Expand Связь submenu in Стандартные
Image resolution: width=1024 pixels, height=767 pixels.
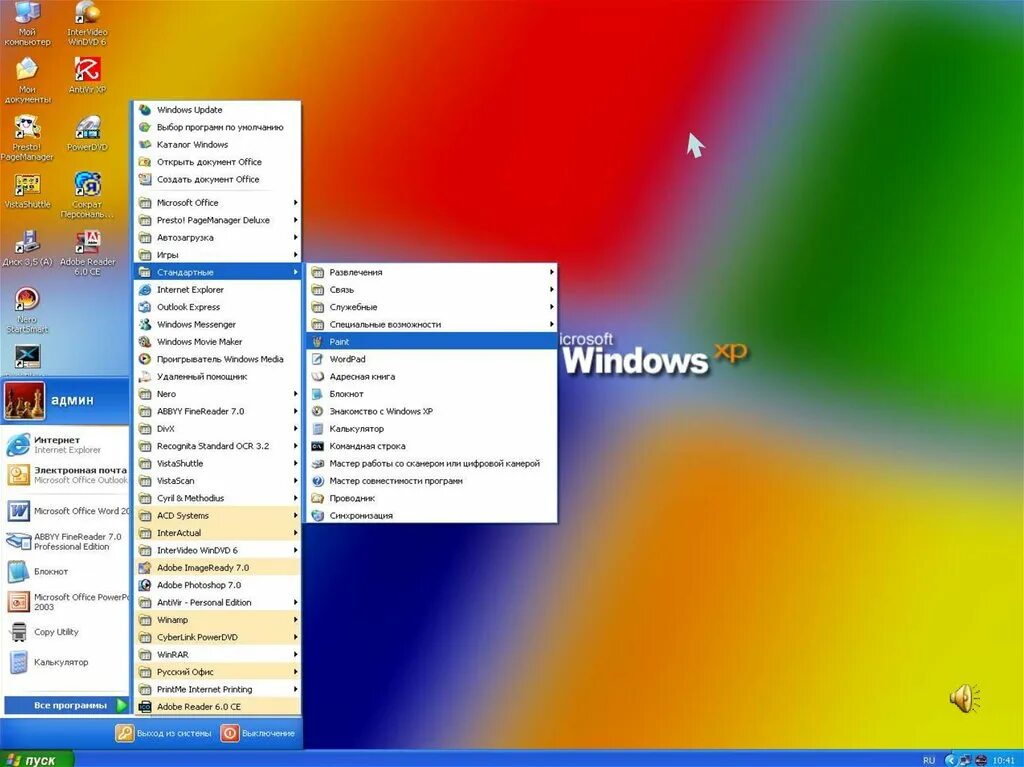point(432,289)
